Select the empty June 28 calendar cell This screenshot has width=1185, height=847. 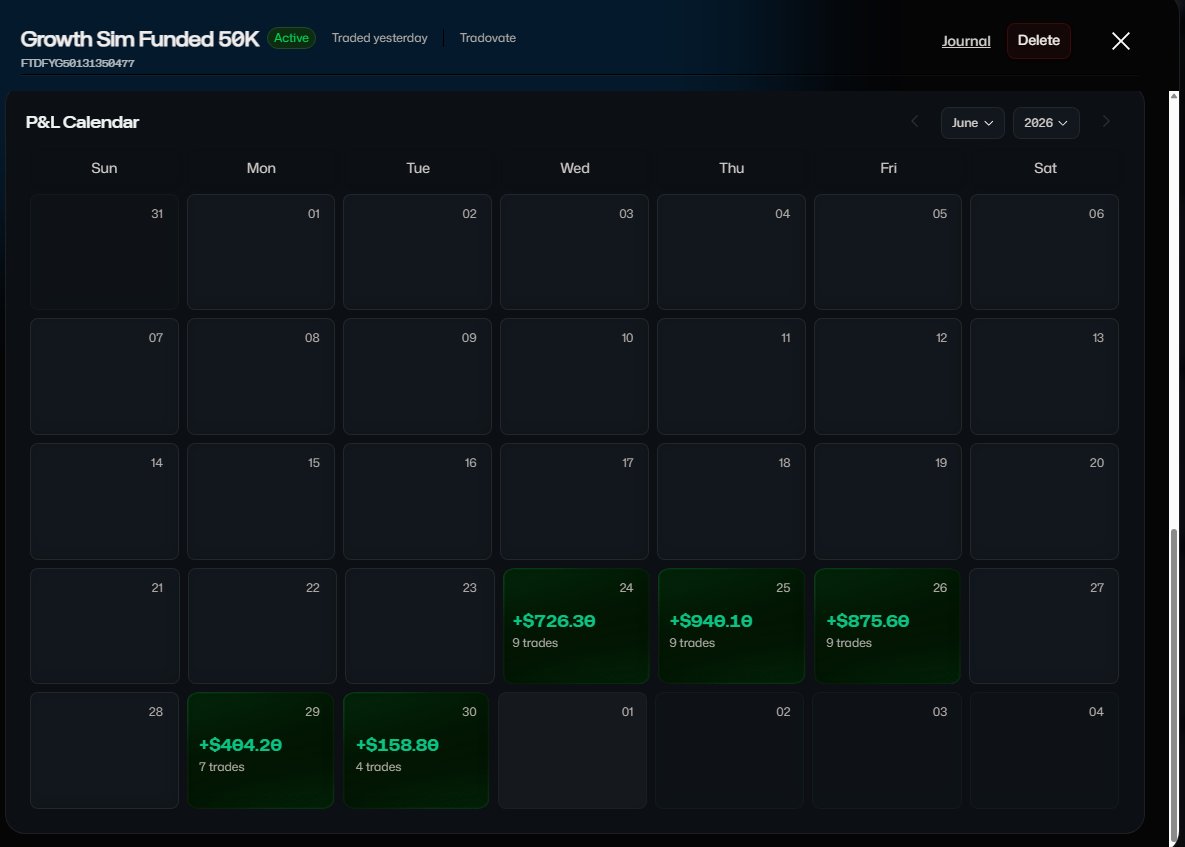tap(104, 750)
